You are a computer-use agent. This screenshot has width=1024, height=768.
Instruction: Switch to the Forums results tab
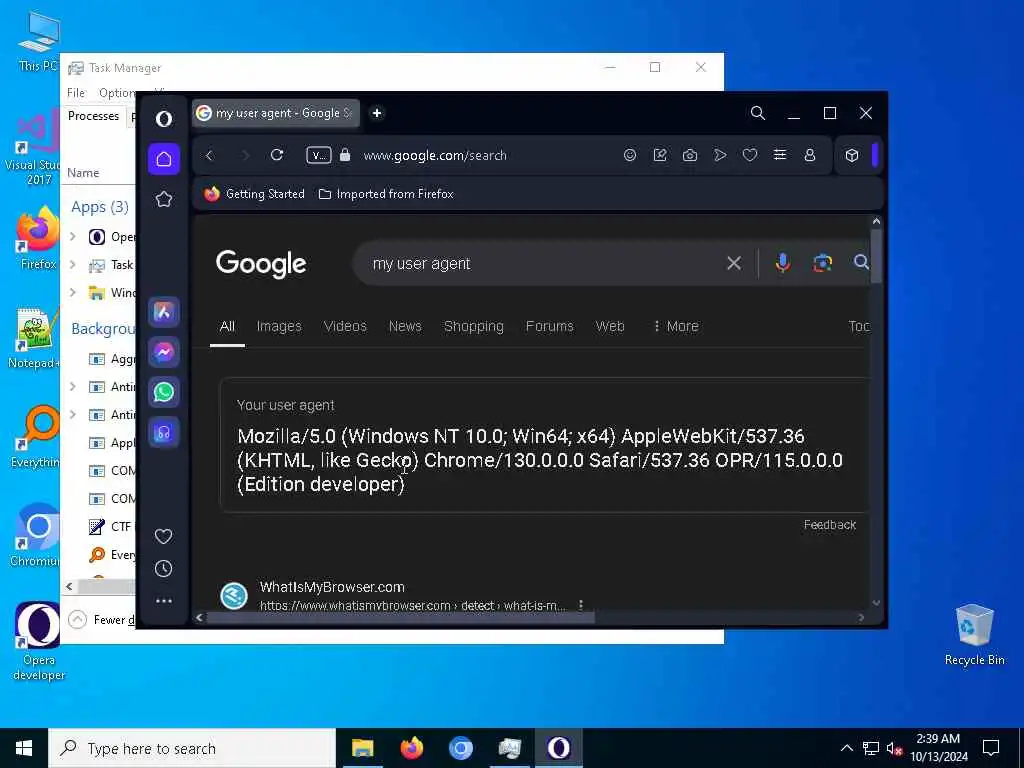click(549, 326)
